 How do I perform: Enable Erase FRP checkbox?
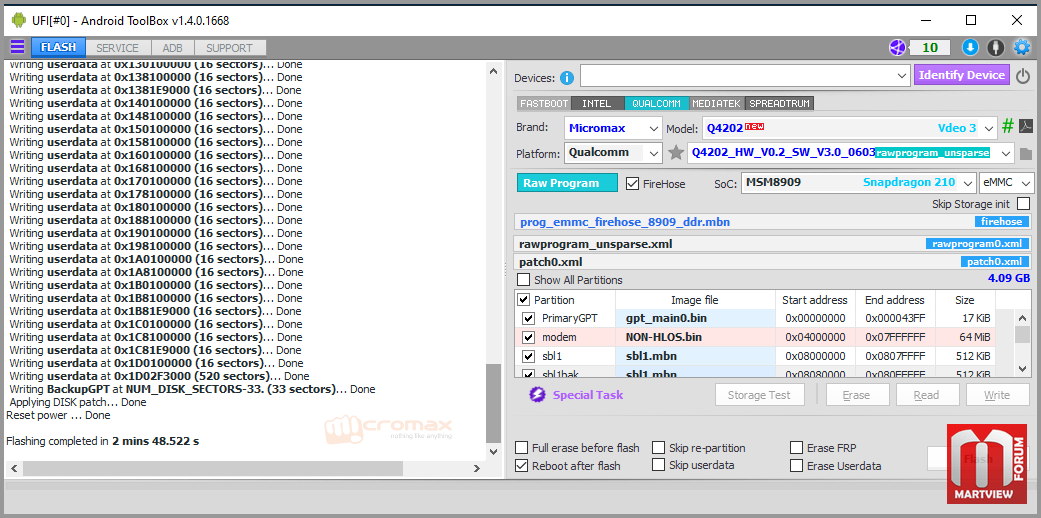(797, 448)
